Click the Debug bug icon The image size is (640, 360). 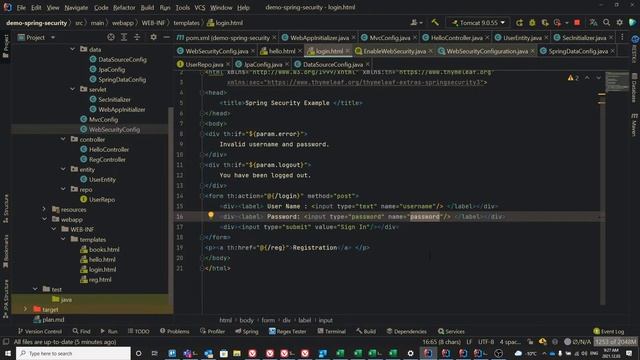[532, 23]
